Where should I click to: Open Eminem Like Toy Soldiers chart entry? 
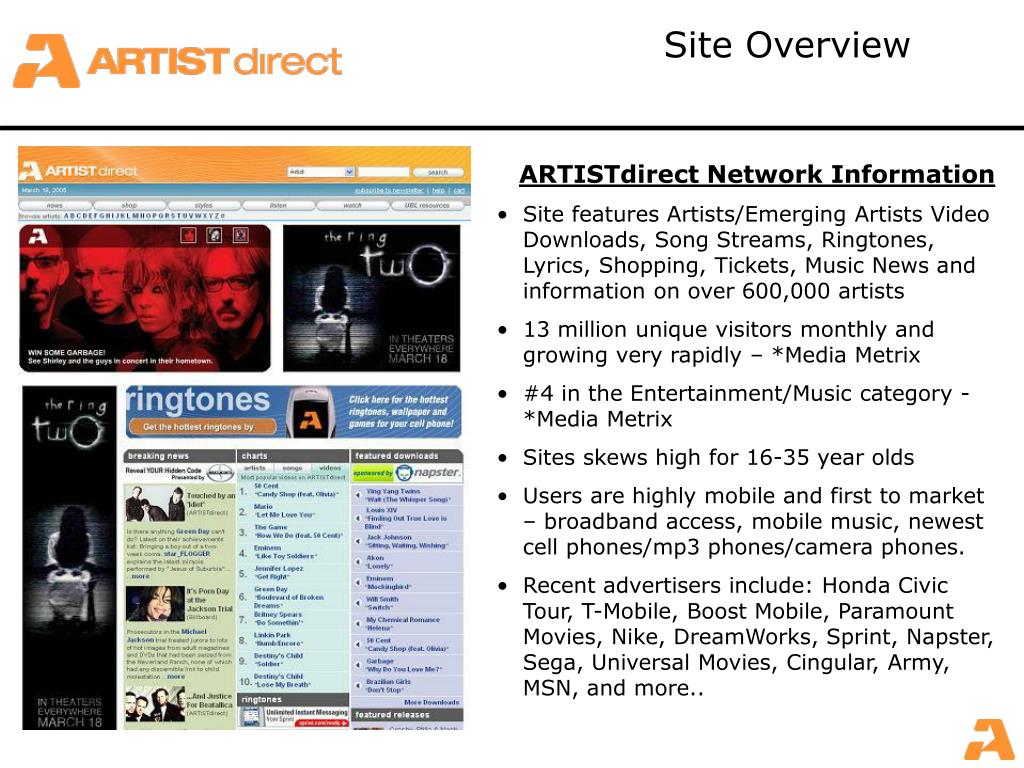[285, 552]
